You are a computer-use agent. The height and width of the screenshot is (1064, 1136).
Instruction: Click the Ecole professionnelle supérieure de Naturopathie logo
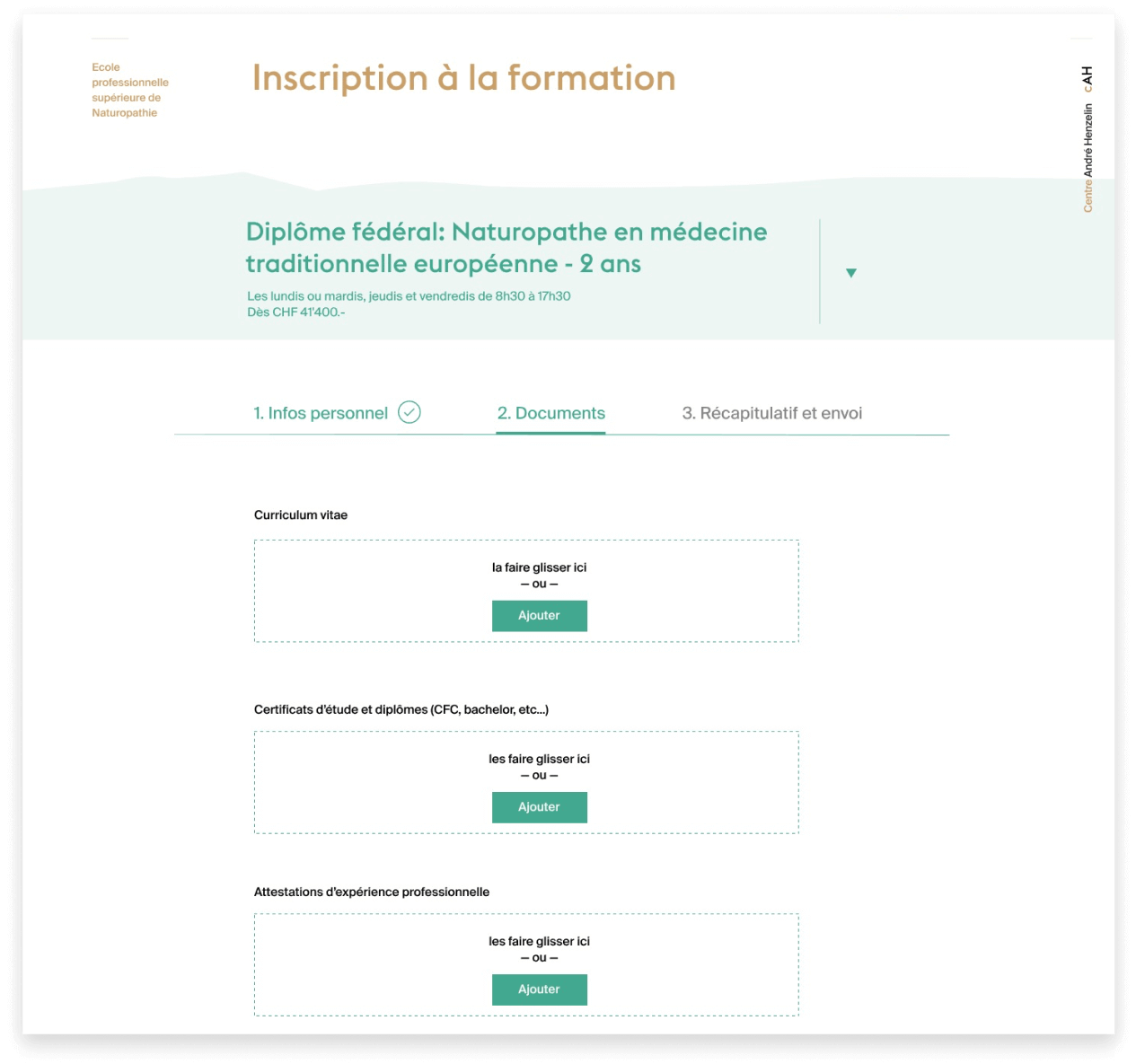coord(129,90)
